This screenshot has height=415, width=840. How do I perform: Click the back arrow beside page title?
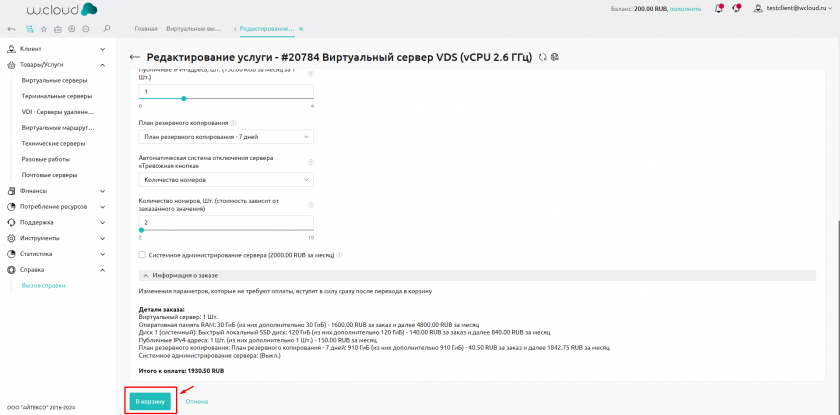point(135,57)
